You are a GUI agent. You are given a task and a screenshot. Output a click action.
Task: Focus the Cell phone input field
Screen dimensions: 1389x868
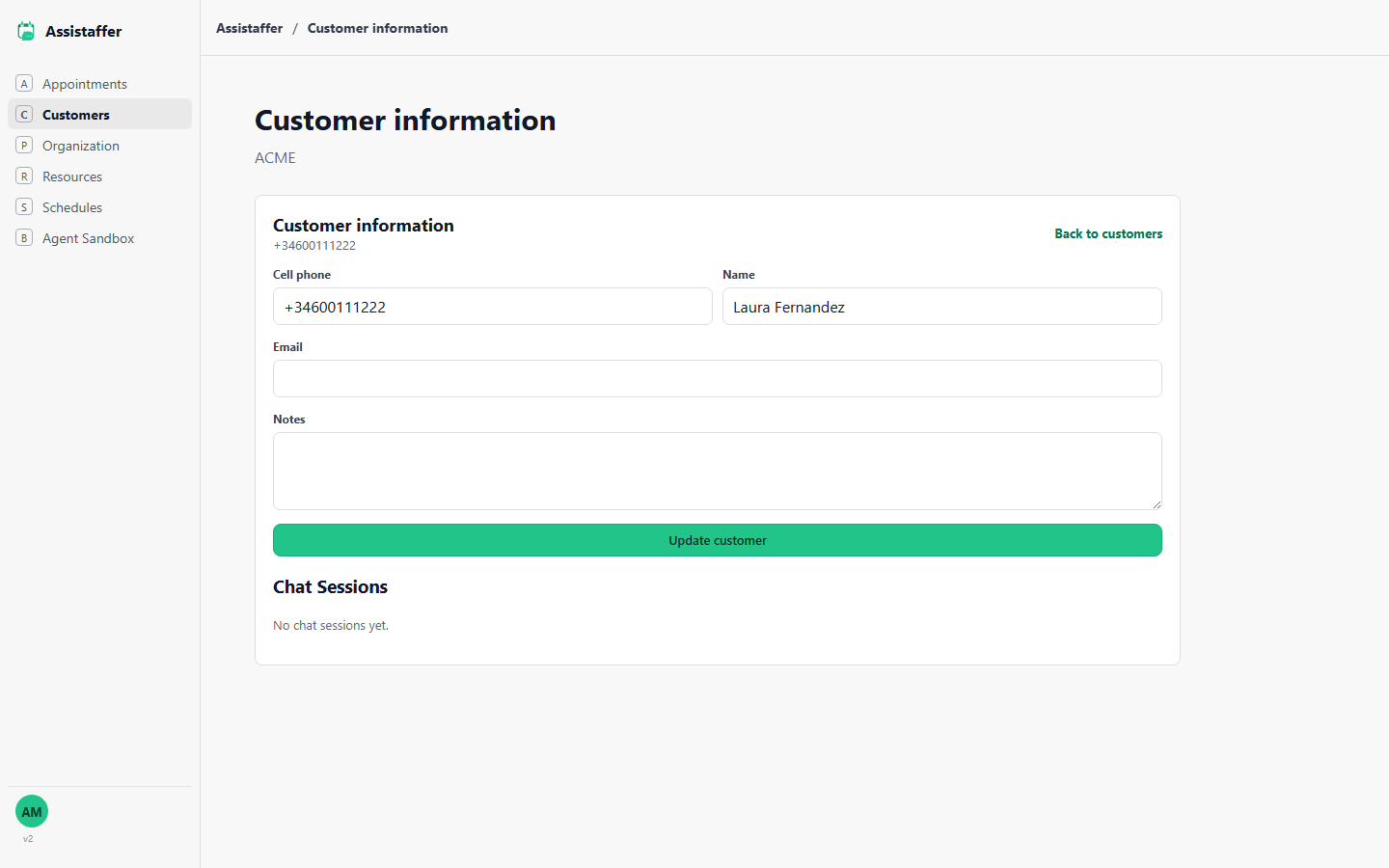493,307
